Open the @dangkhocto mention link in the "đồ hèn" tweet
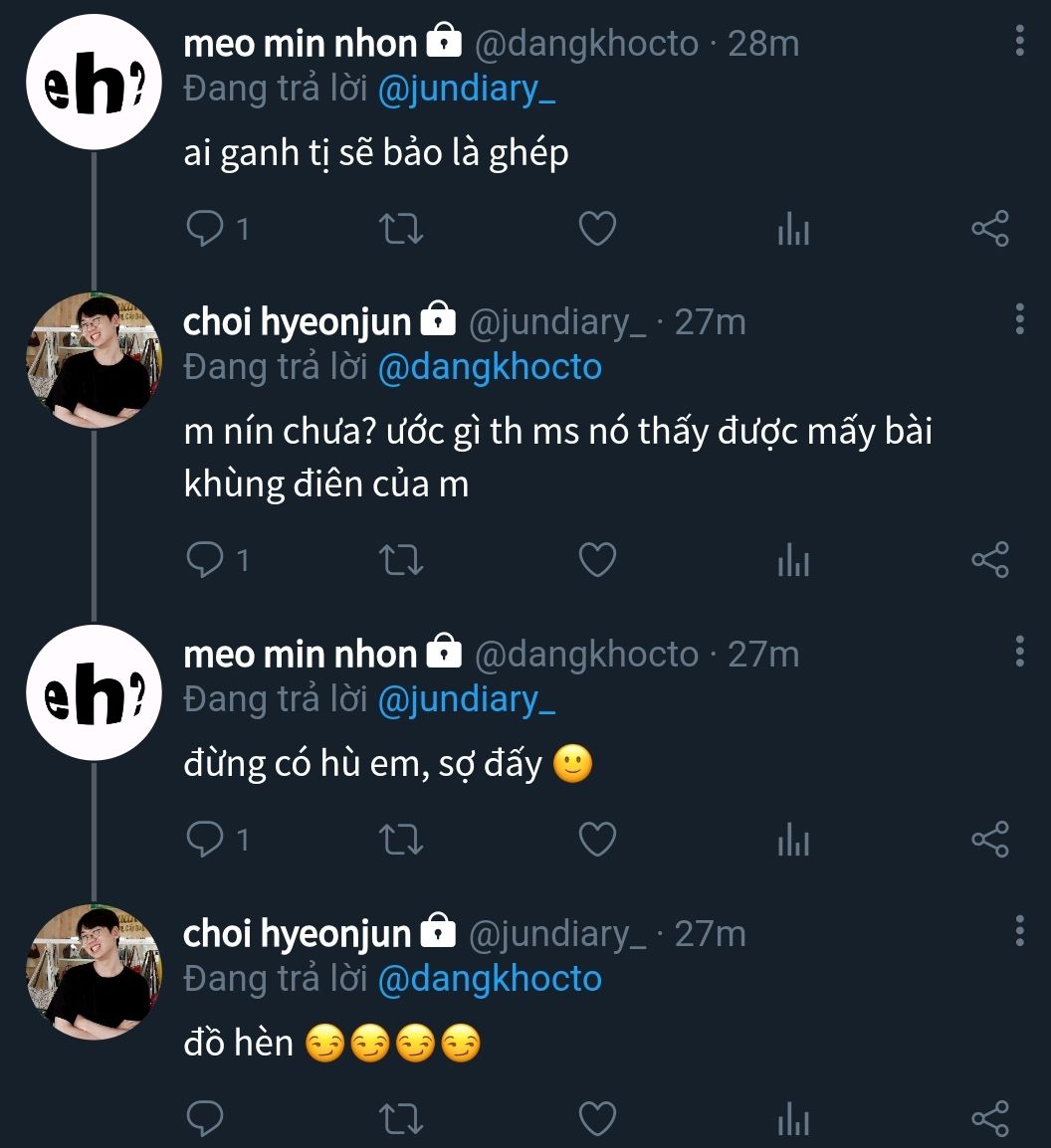The width and height of the screenshot is (1051, 1148). pyautogui.click(x=490, y=979)
